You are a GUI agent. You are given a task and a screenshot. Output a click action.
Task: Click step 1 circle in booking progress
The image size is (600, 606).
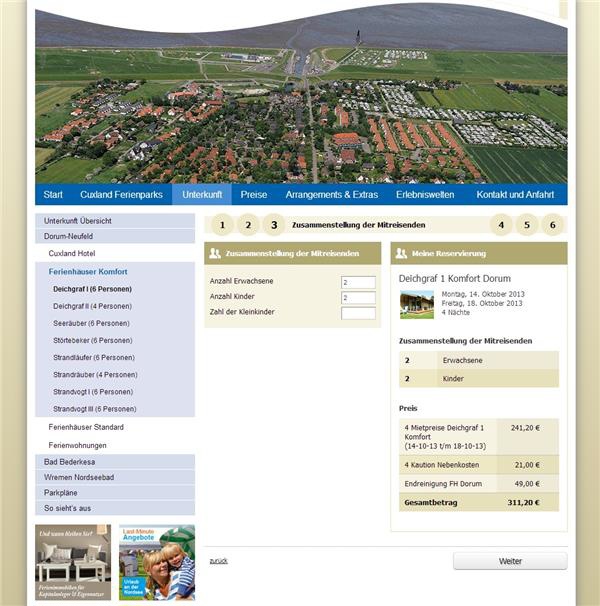pyautogui.click(x=223, y=225)
